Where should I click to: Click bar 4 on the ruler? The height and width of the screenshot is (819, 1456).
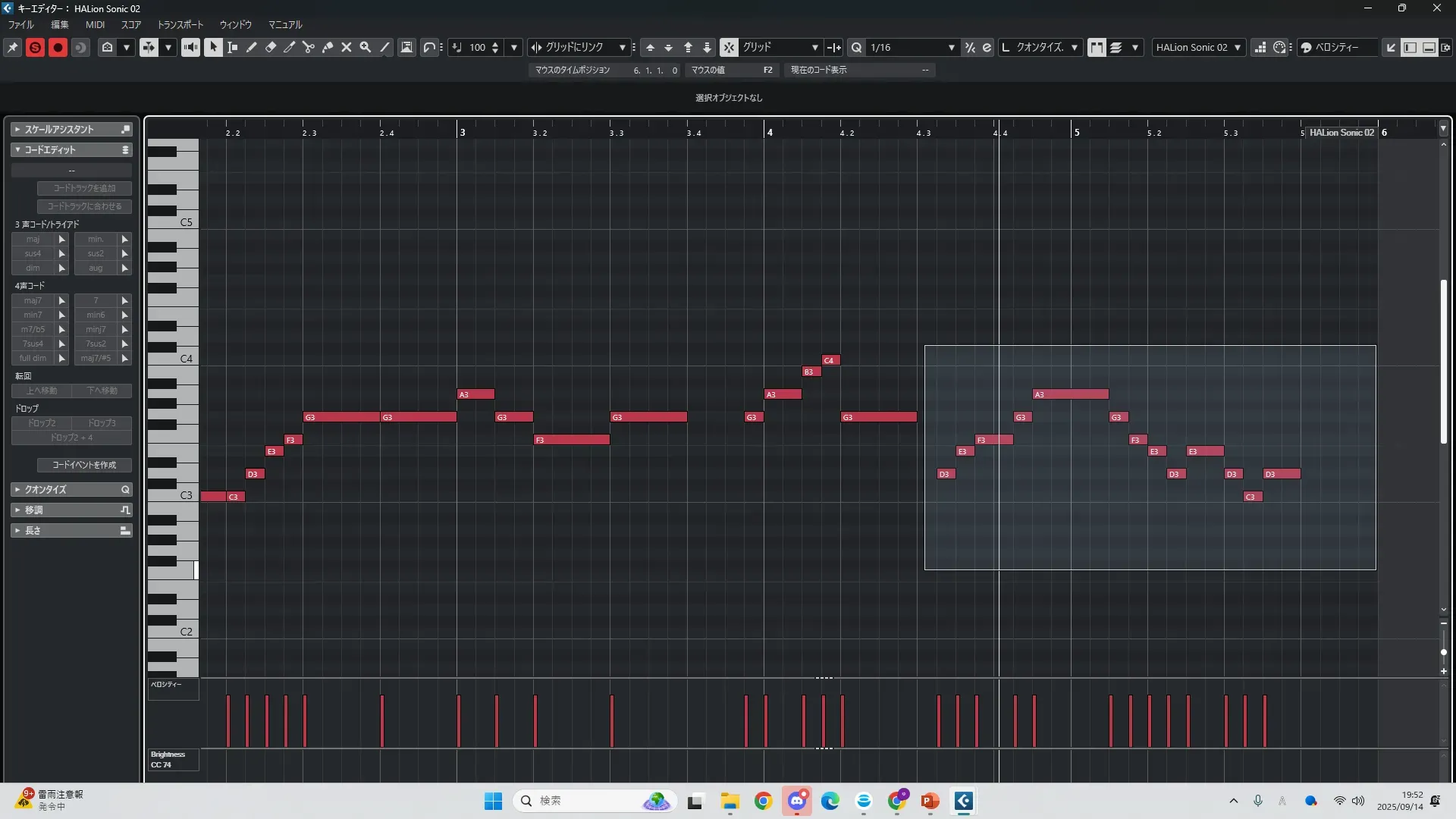coord(769,132)
